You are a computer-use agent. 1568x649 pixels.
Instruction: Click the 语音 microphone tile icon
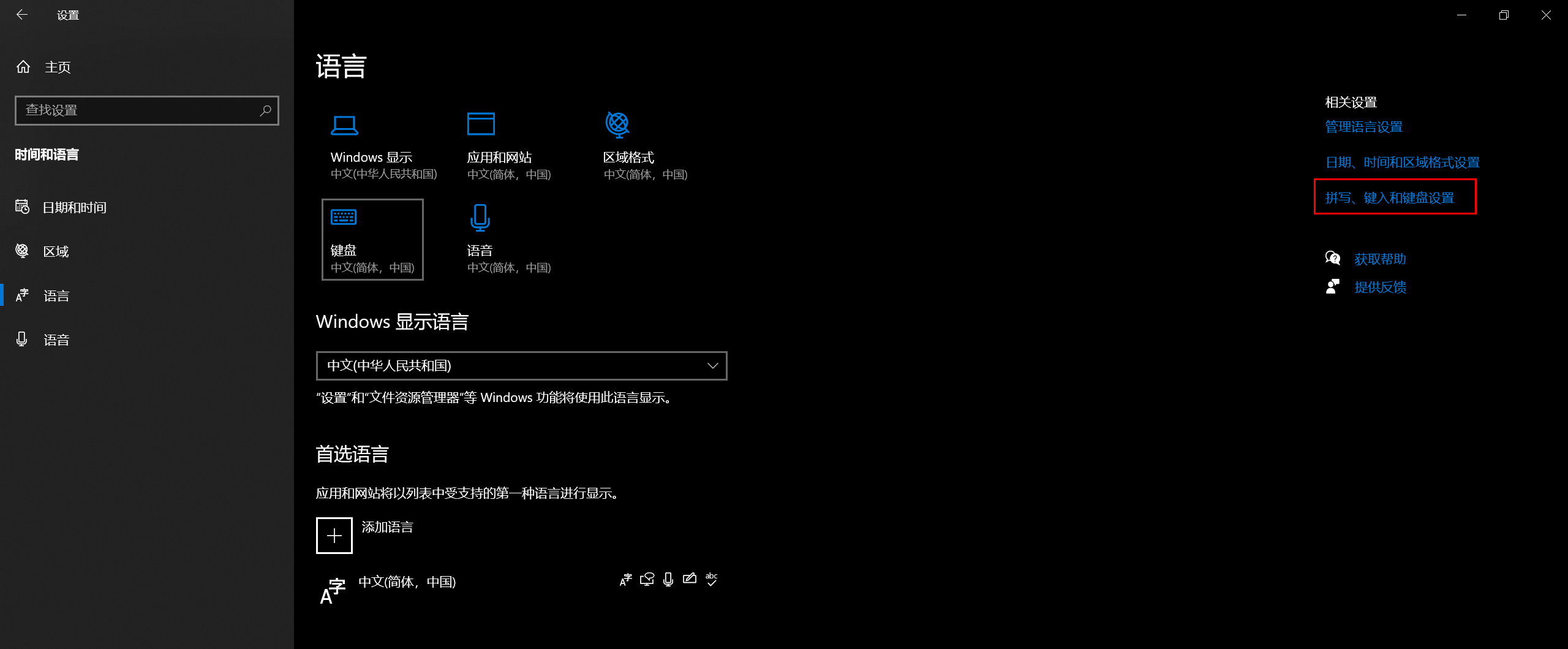coord(480,218)
